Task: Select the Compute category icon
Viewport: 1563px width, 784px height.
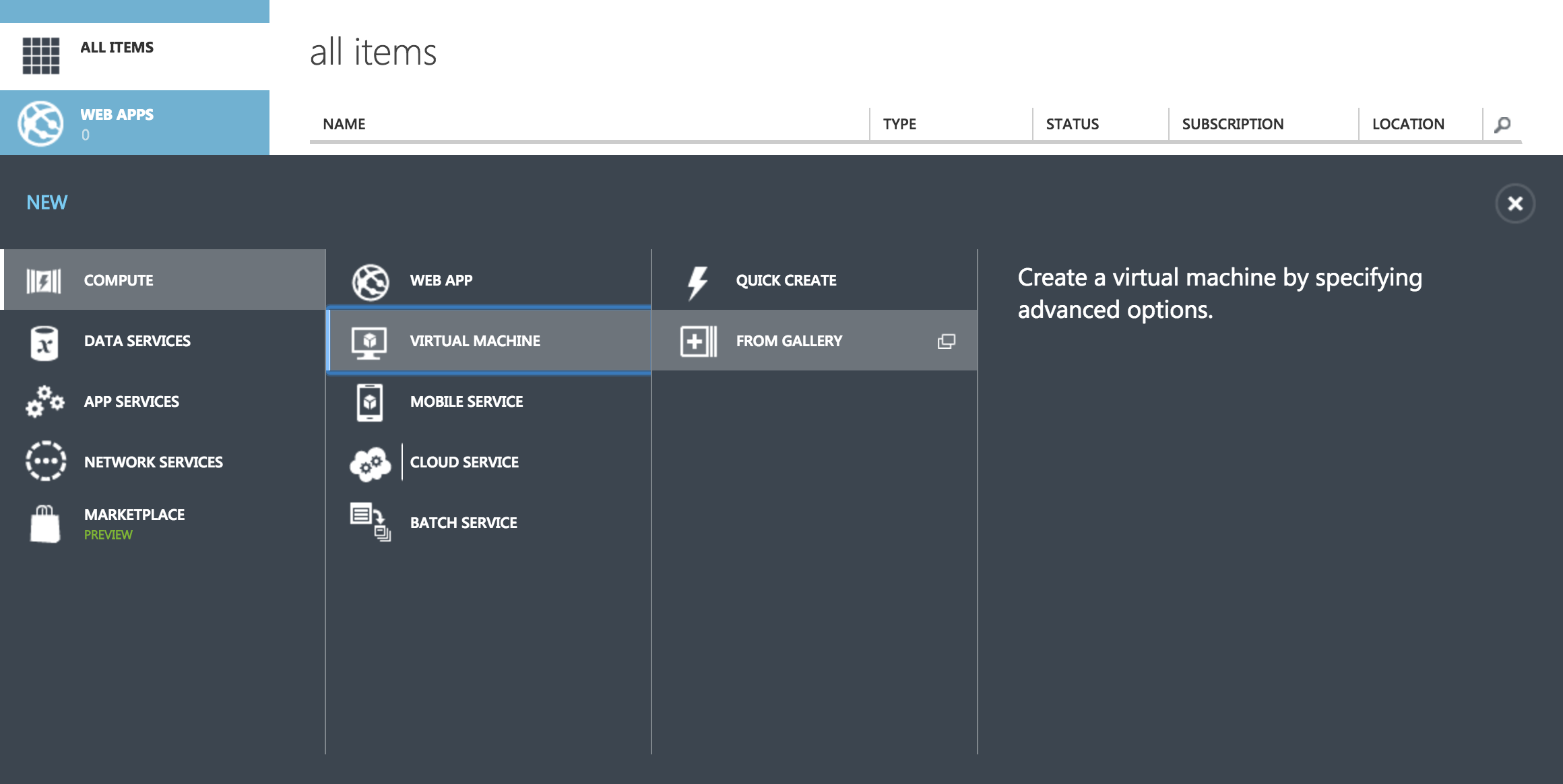Action: point(44,280)
